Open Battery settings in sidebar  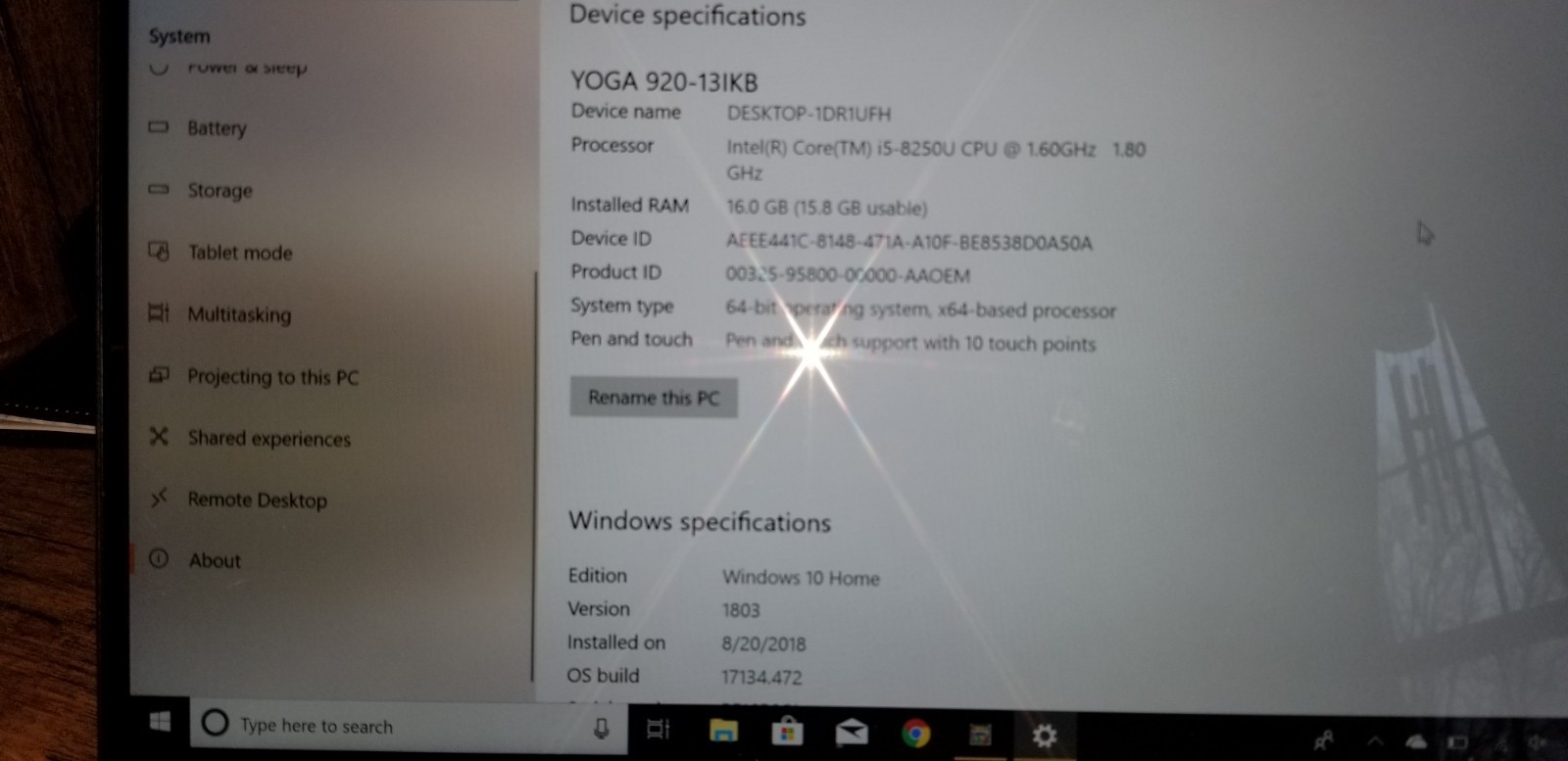pyautogui.click(x=217, y=128)
